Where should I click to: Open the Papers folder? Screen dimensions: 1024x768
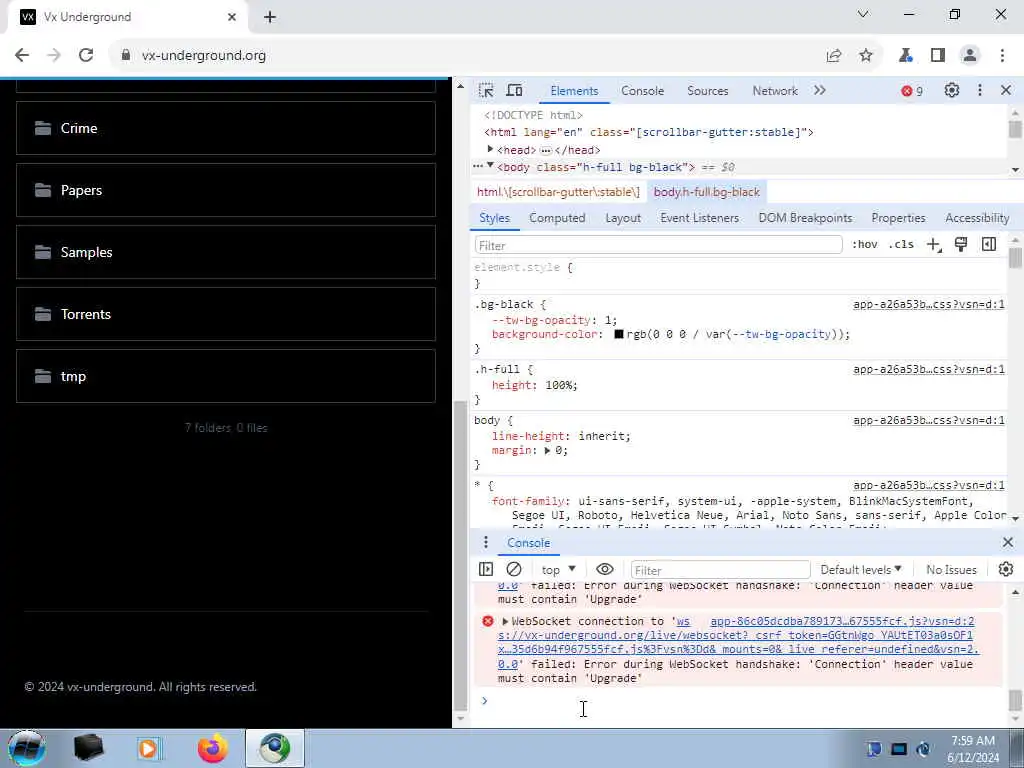pos(226,190)
